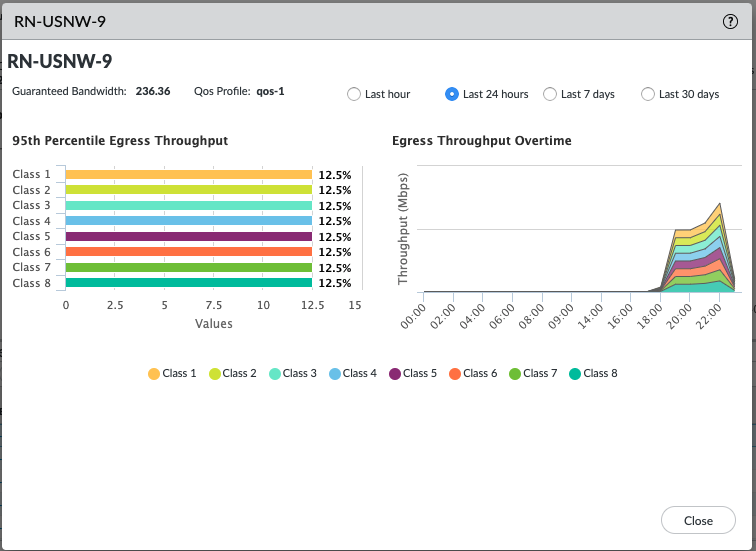Click the throughput peak in area chart
The image size is (756, 551).
point(718,205)
